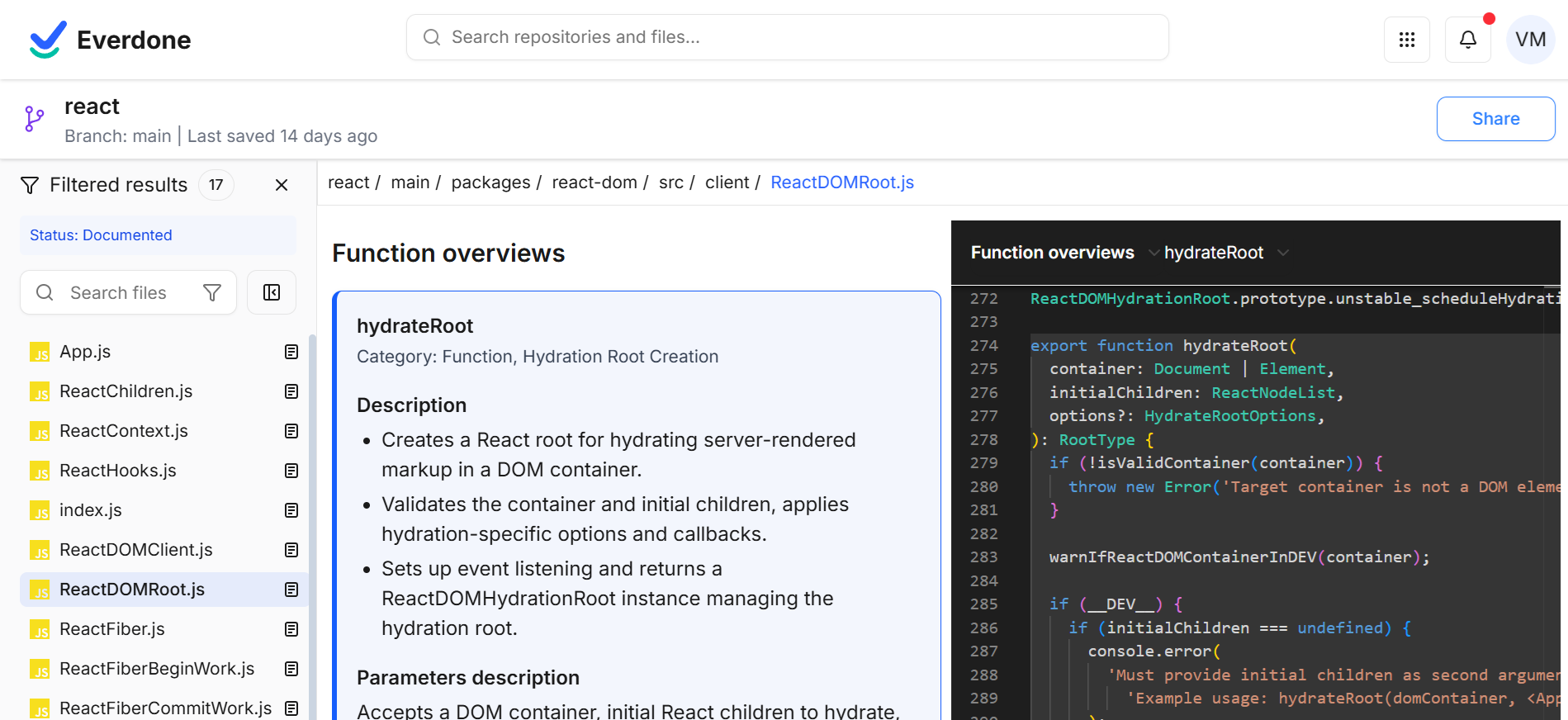1568x720 pixels.
Task: Click the ReactDOMRoot.js breadcrumb link
Action: (842, 182)
